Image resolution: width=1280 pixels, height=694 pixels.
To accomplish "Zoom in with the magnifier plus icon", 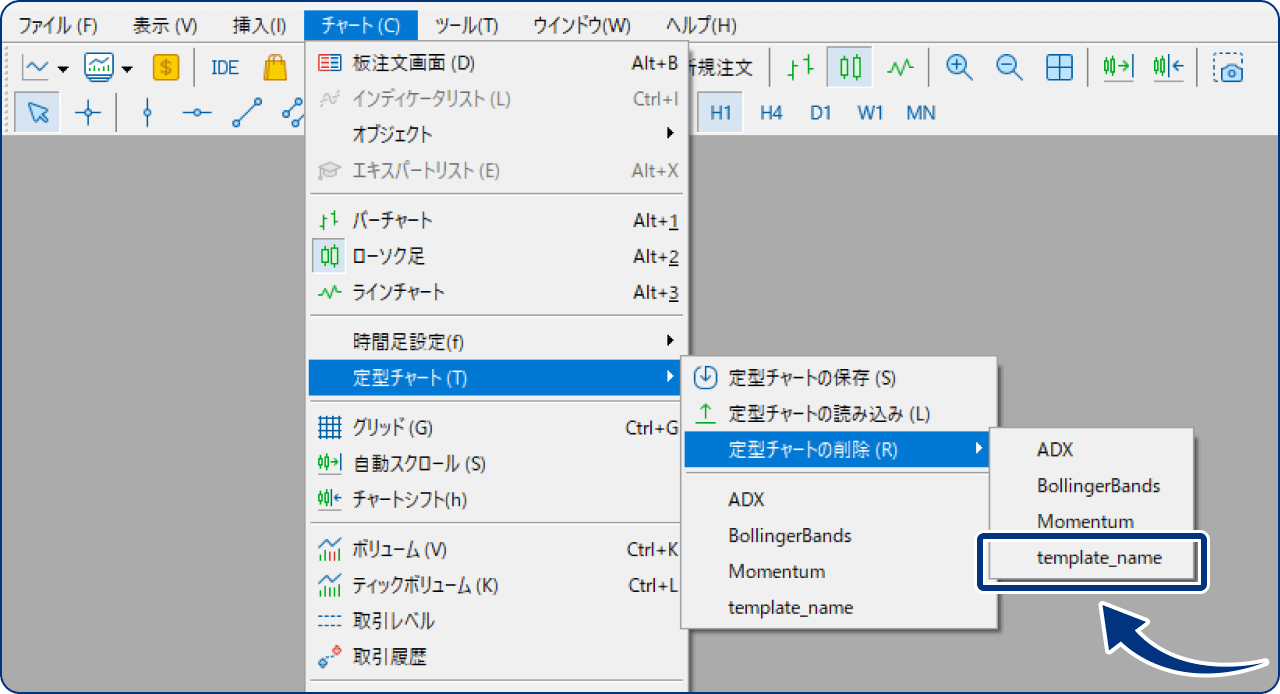I will (960, 67).
